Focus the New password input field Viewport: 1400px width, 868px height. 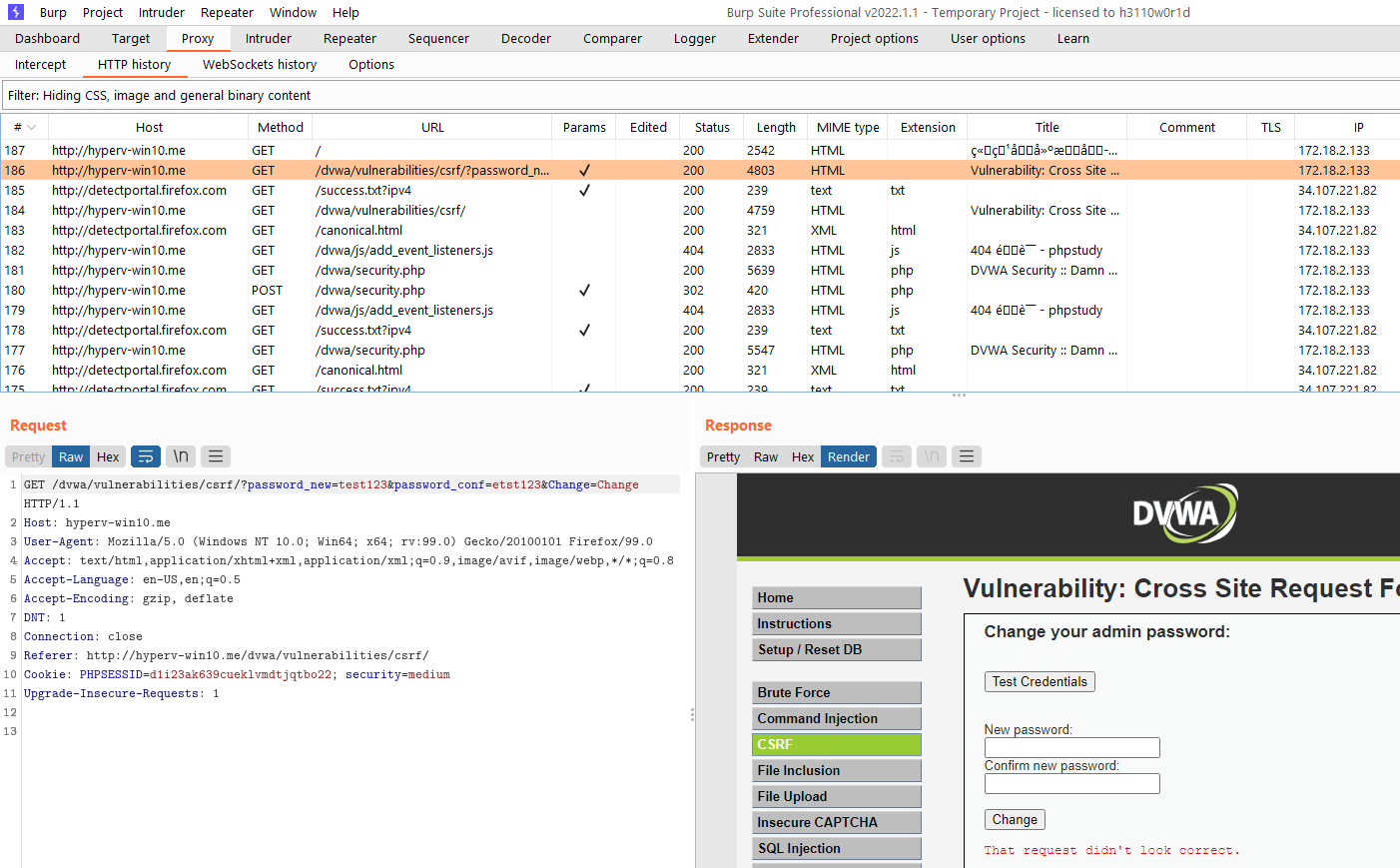[x=1072, y=747]
